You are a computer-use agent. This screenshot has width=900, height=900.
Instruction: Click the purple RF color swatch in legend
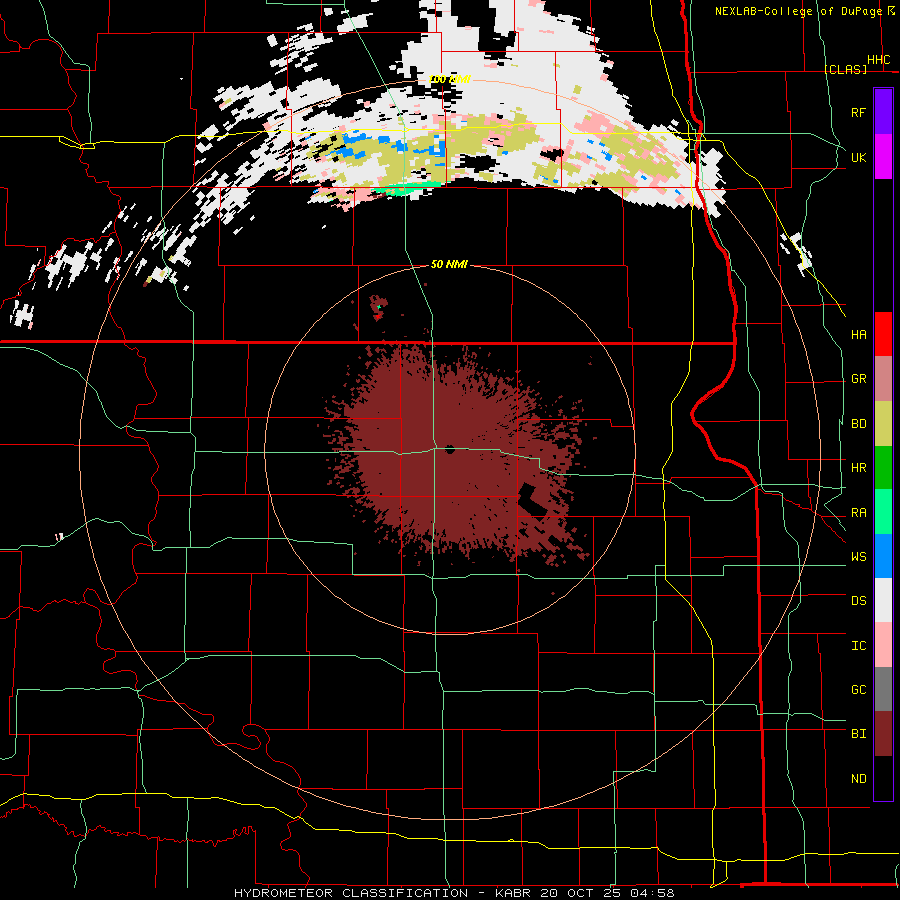(x=883, y=112)
